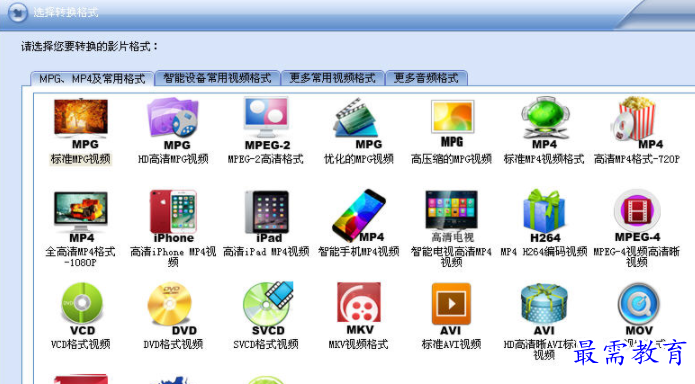Choose the 高压缩的MPG视频 icon
The image size is (695, 384).
(x=452, y=123)
